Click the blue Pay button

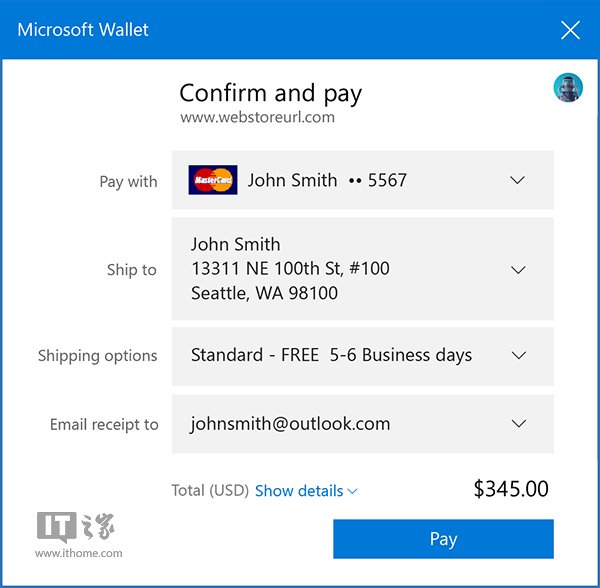[443, 539]
